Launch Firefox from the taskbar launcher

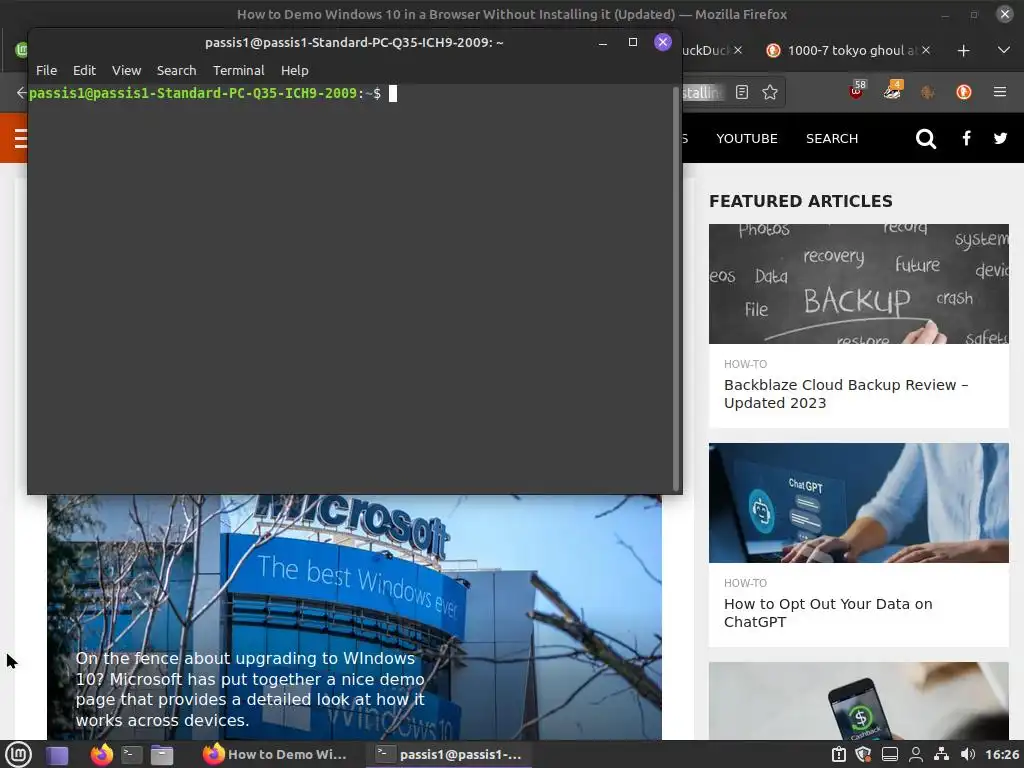[101, 755]
